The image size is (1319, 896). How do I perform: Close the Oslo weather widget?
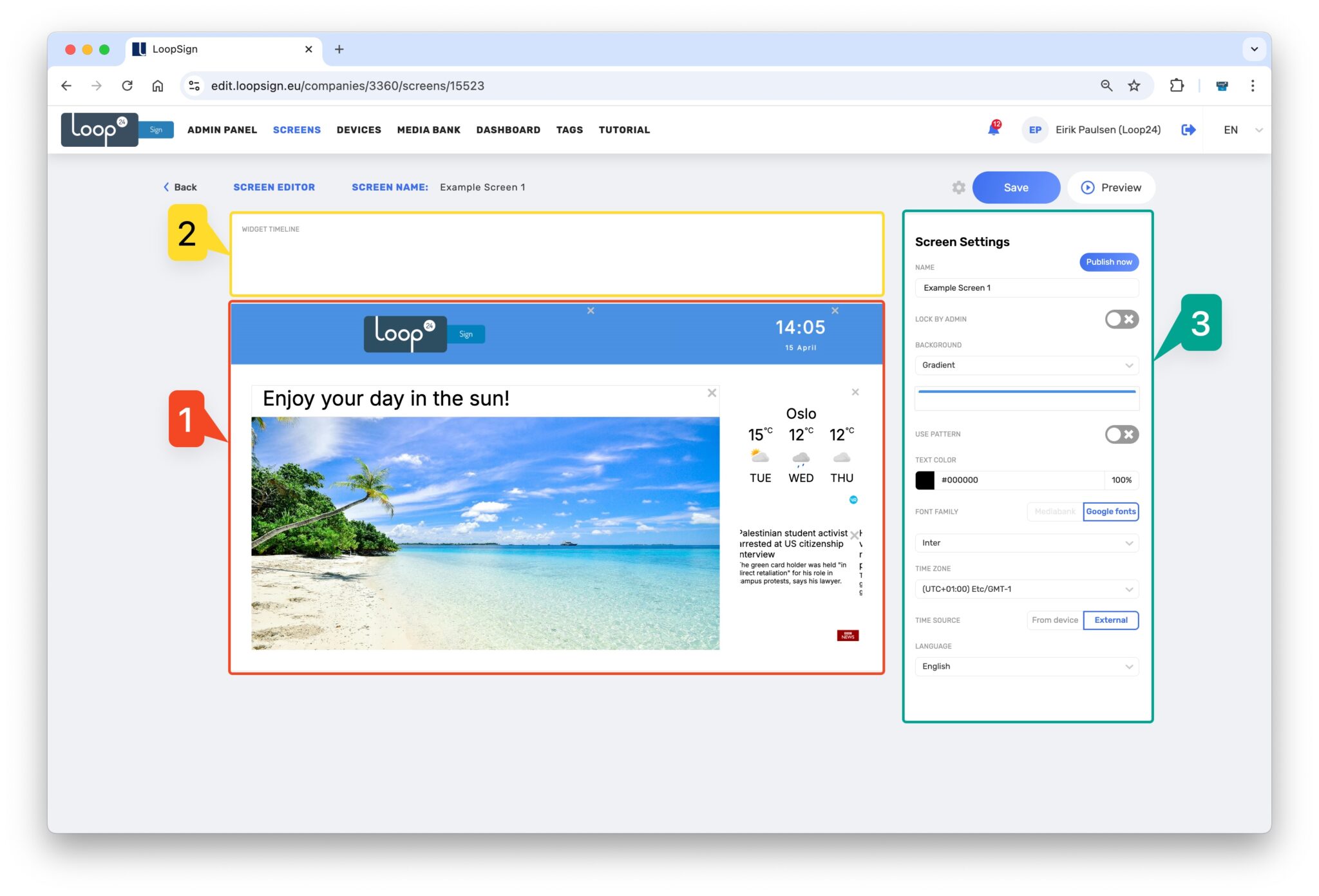pyautogui.click(x=855, y=392)
